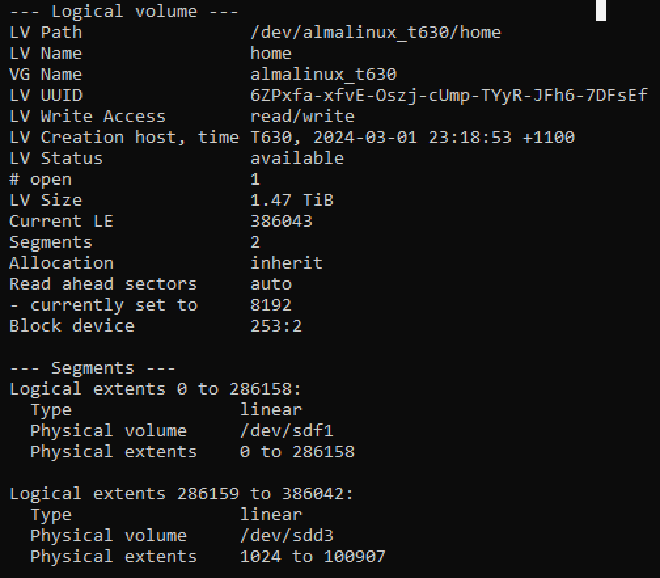Click the VG Name value almalinux_t630
Image resolution: width=660 pixels, height=578 pixels.
click(323, 75)
